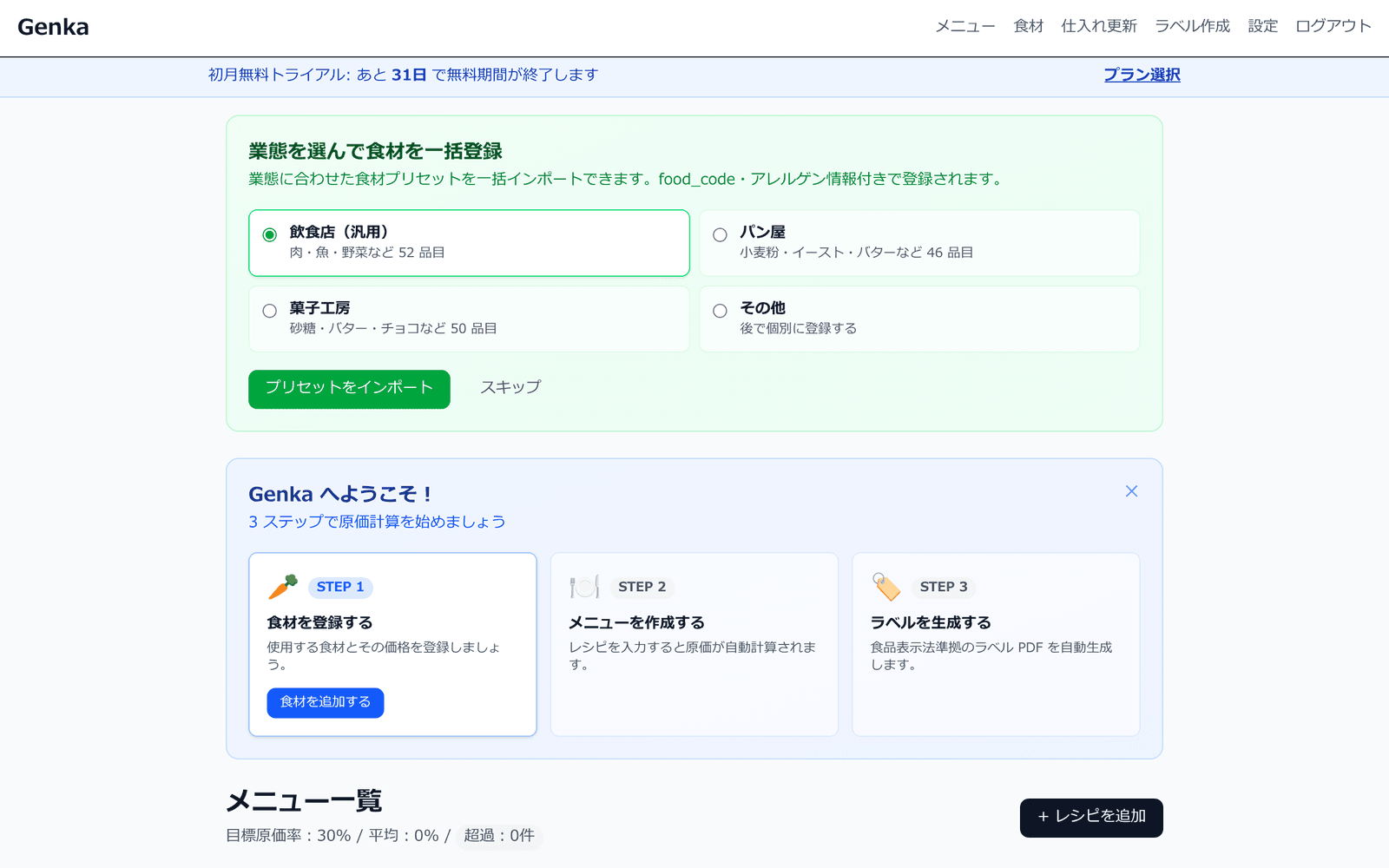Open the プラン選択 link

pyautogui.click(x=1142, y=75)
